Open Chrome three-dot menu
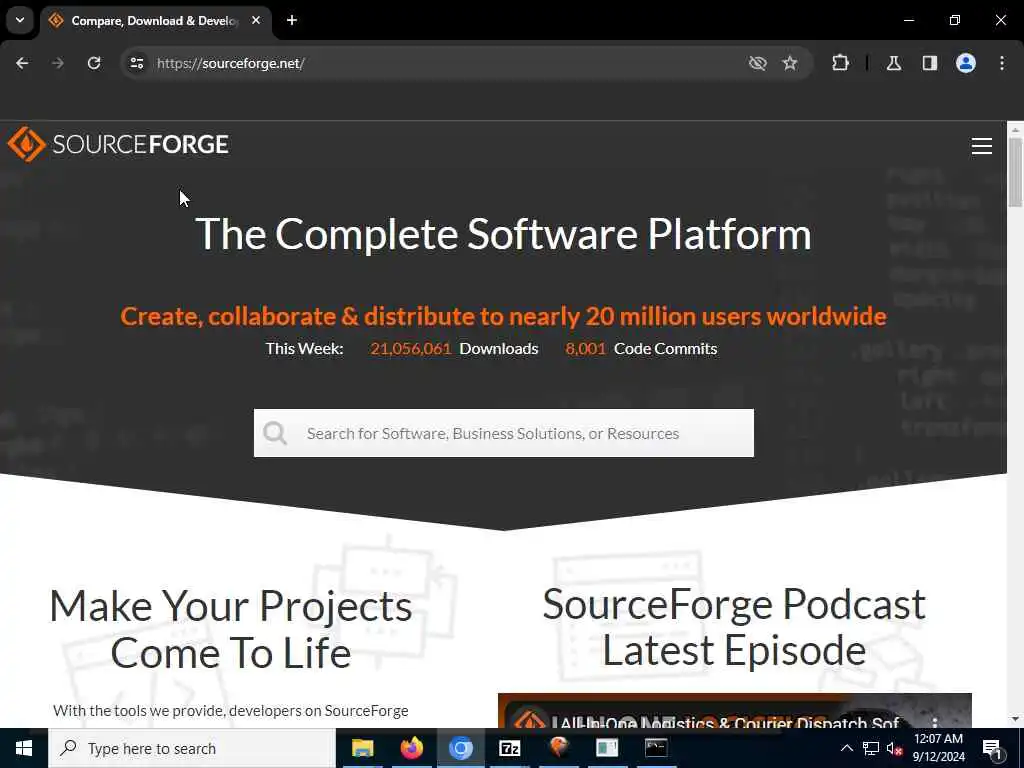Viewport: 1024px width, 768px height. coord(1002,63)
